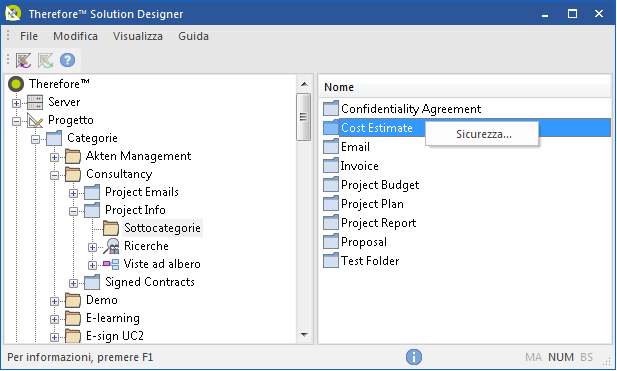Click the Confidentiality Agreement item icon
Screen dimensions: 617x371
tap(331, 109)
